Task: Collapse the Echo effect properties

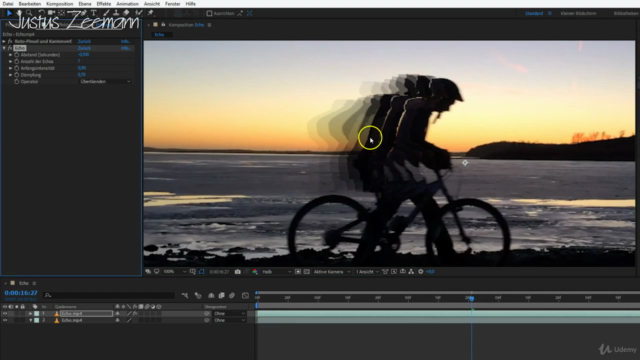Action: 4,48
